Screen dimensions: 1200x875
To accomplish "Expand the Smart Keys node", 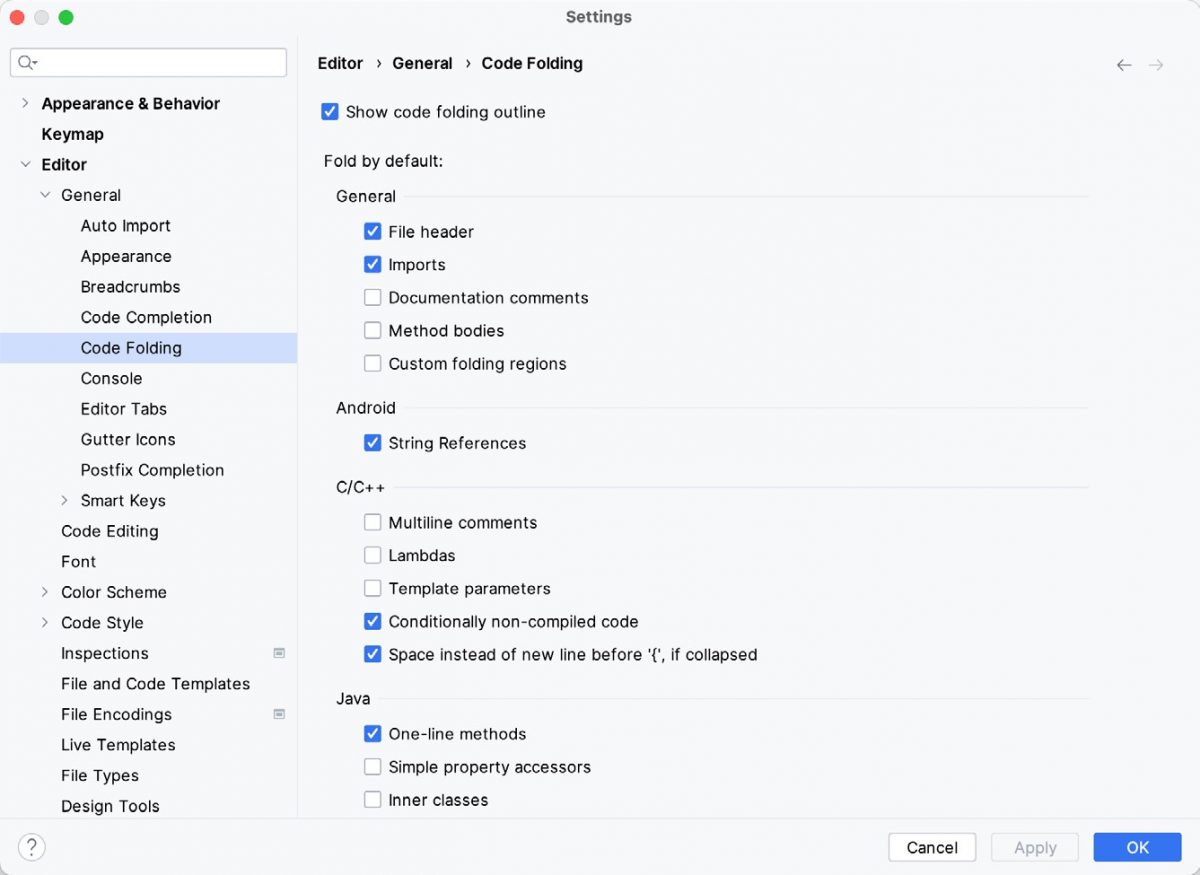I will tap(64, 500).
